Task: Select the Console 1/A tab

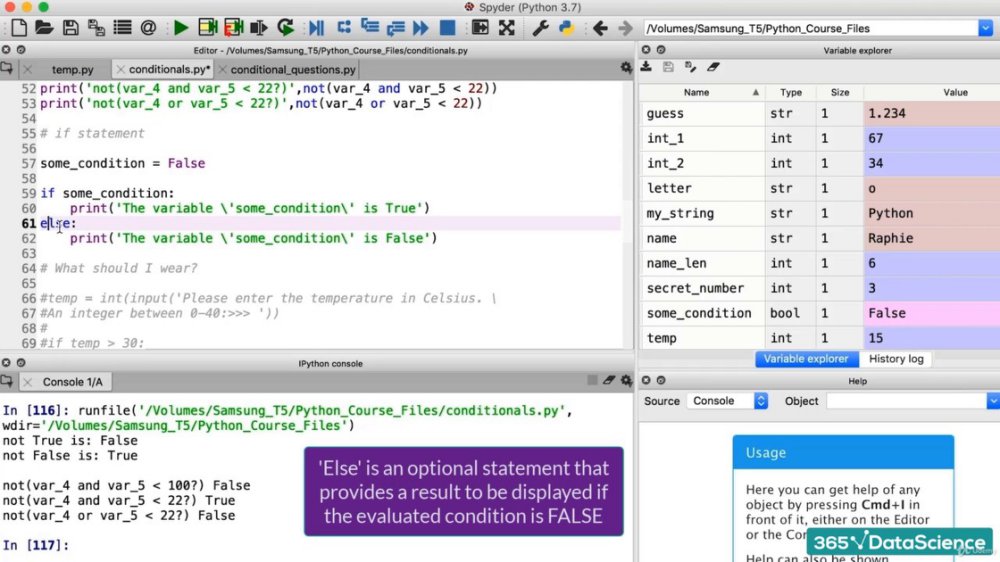Action: [72, 381]
